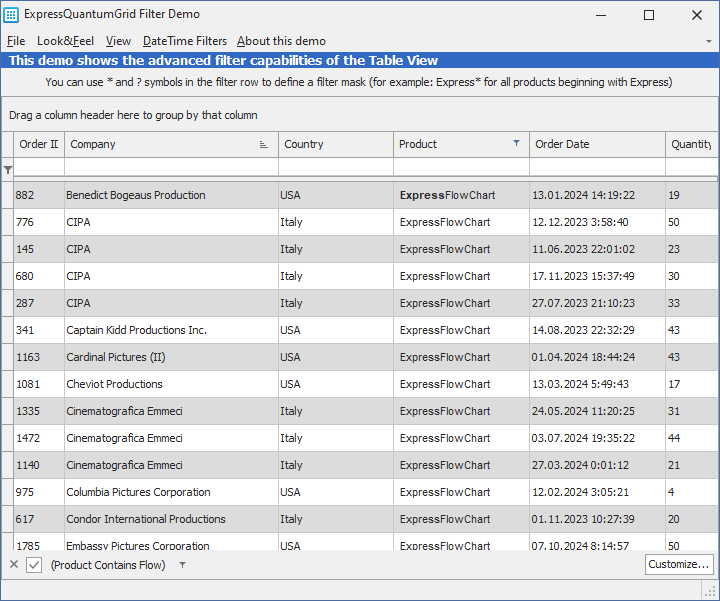The image size is (720, 601).
Task: Click the filter icon in Product header
Action: 517,143
